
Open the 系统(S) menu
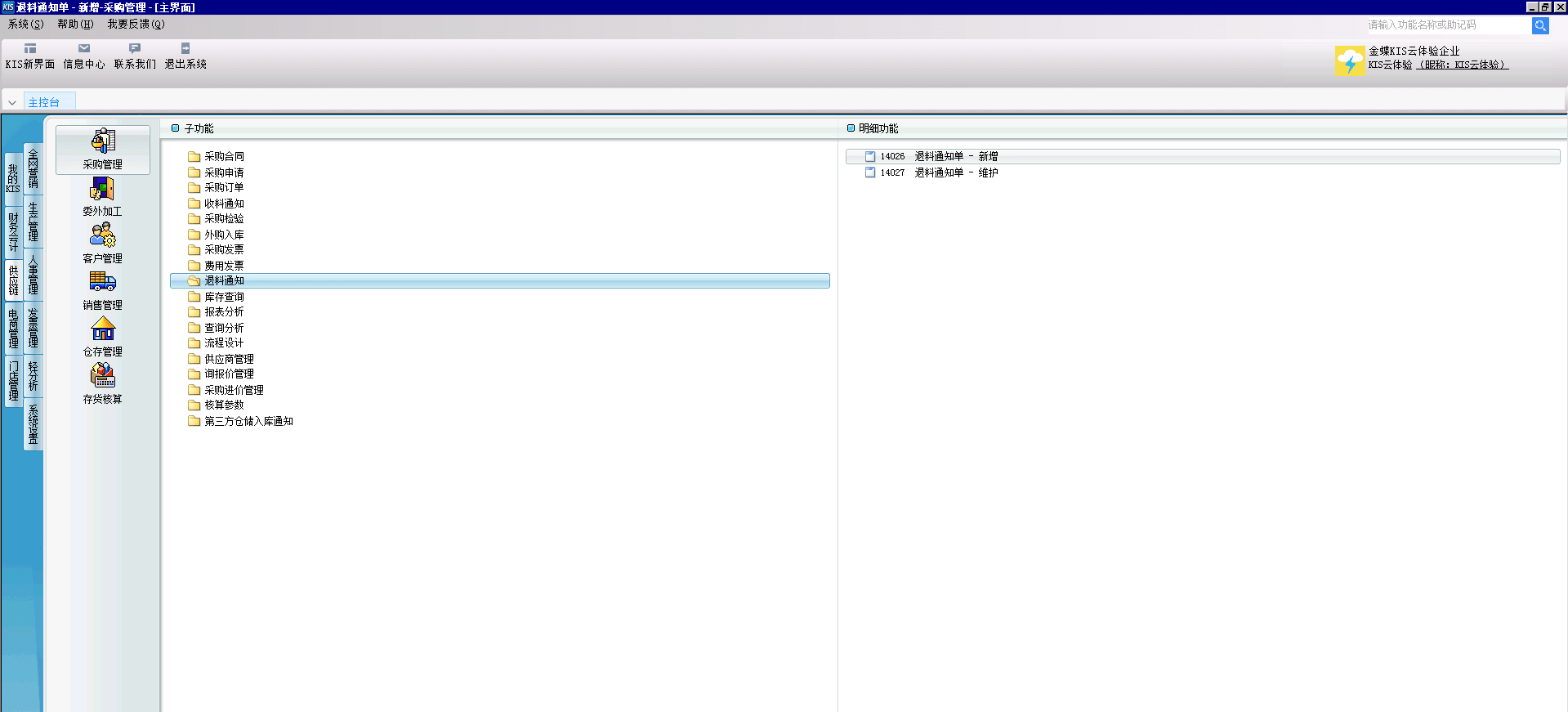pos(25,25)
